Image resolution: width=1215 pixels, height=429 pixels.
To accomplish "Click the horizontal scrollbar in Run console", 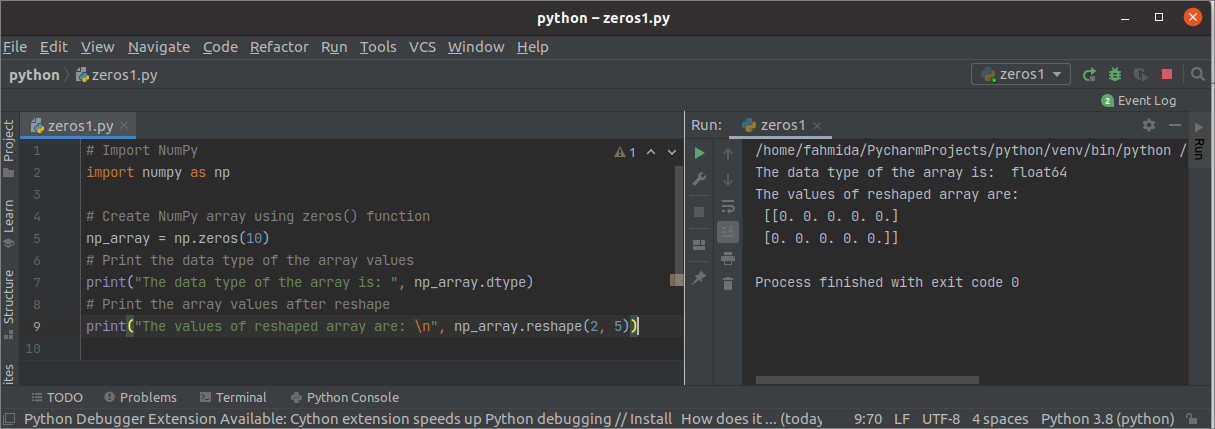I will pyautogui.click(x=867, y=380).
